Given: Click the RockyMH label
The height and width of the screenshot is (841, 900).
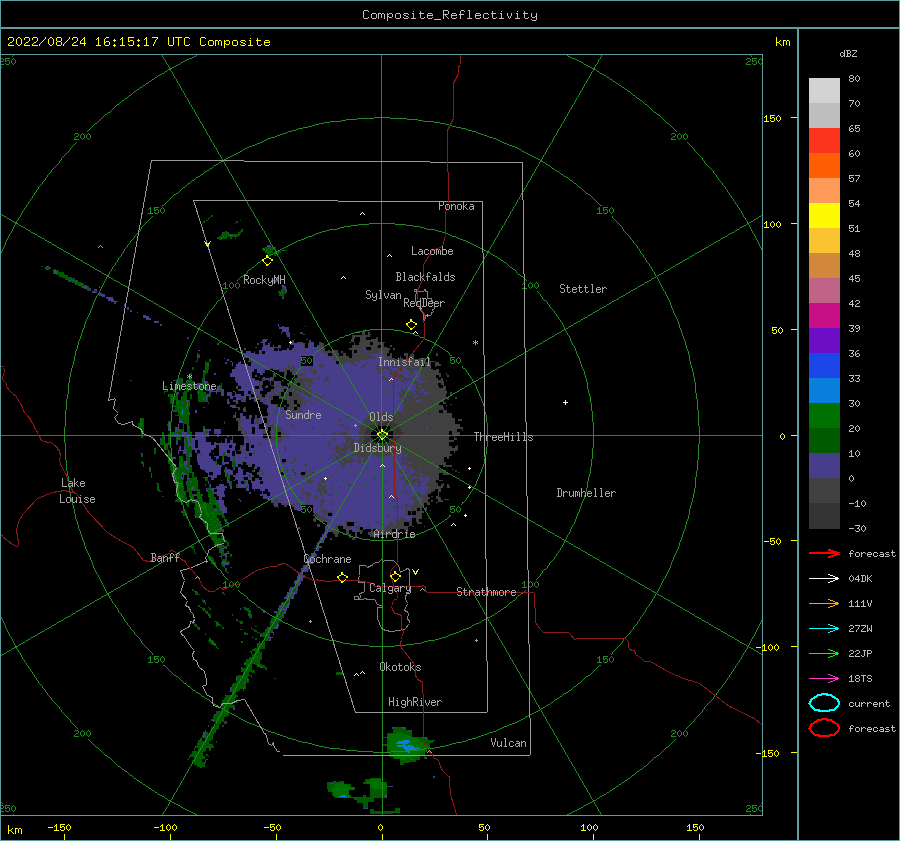Looking at the screenshot, I should 264,280.
